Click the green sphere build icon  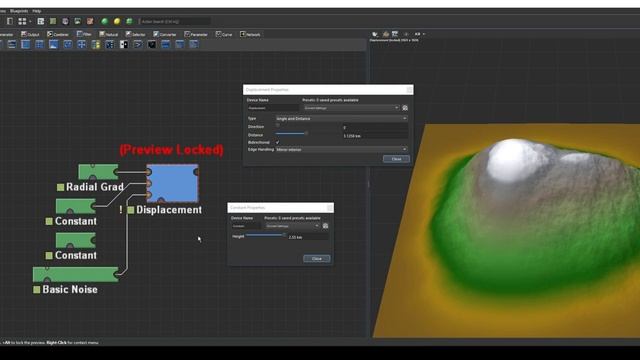coord(104,21)
